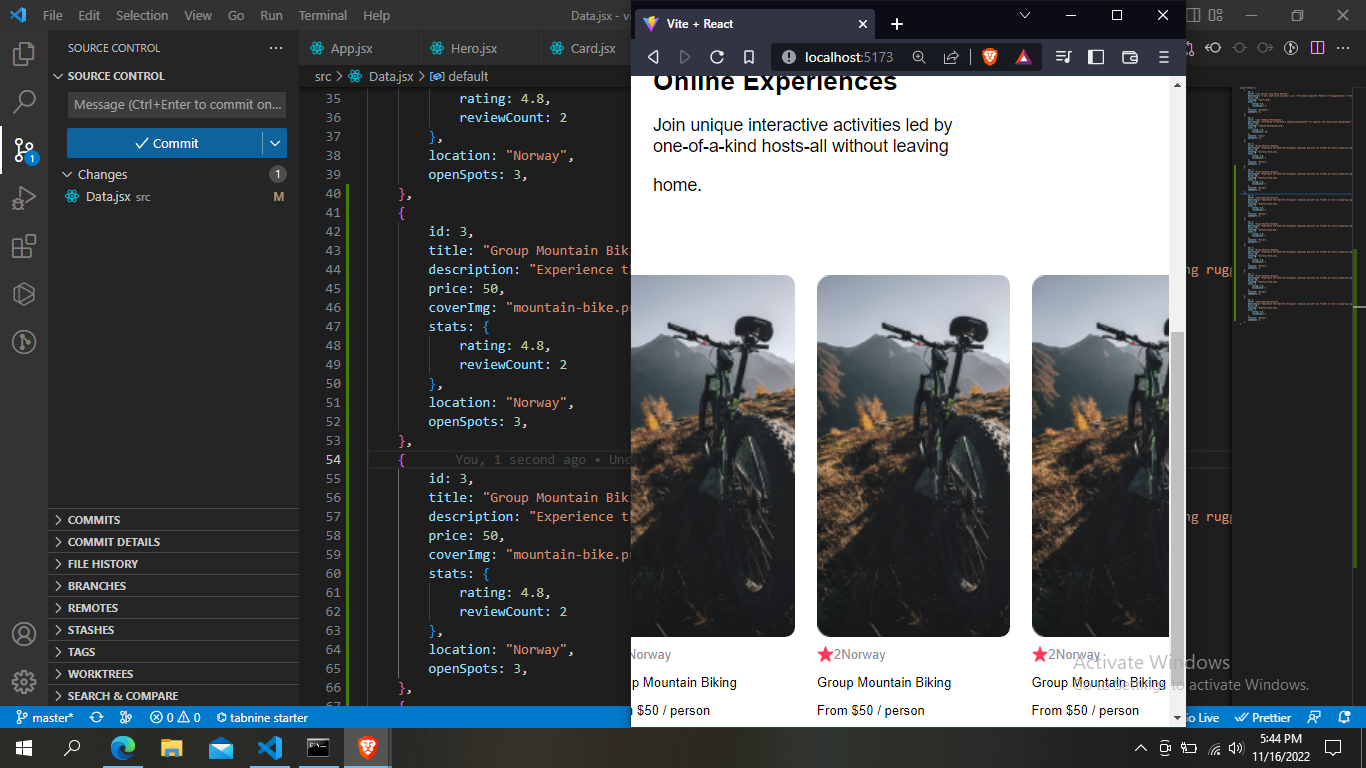Click the master branch in status bar
The height and width of the screenshot is (768, 1366).
click(45, 717)
